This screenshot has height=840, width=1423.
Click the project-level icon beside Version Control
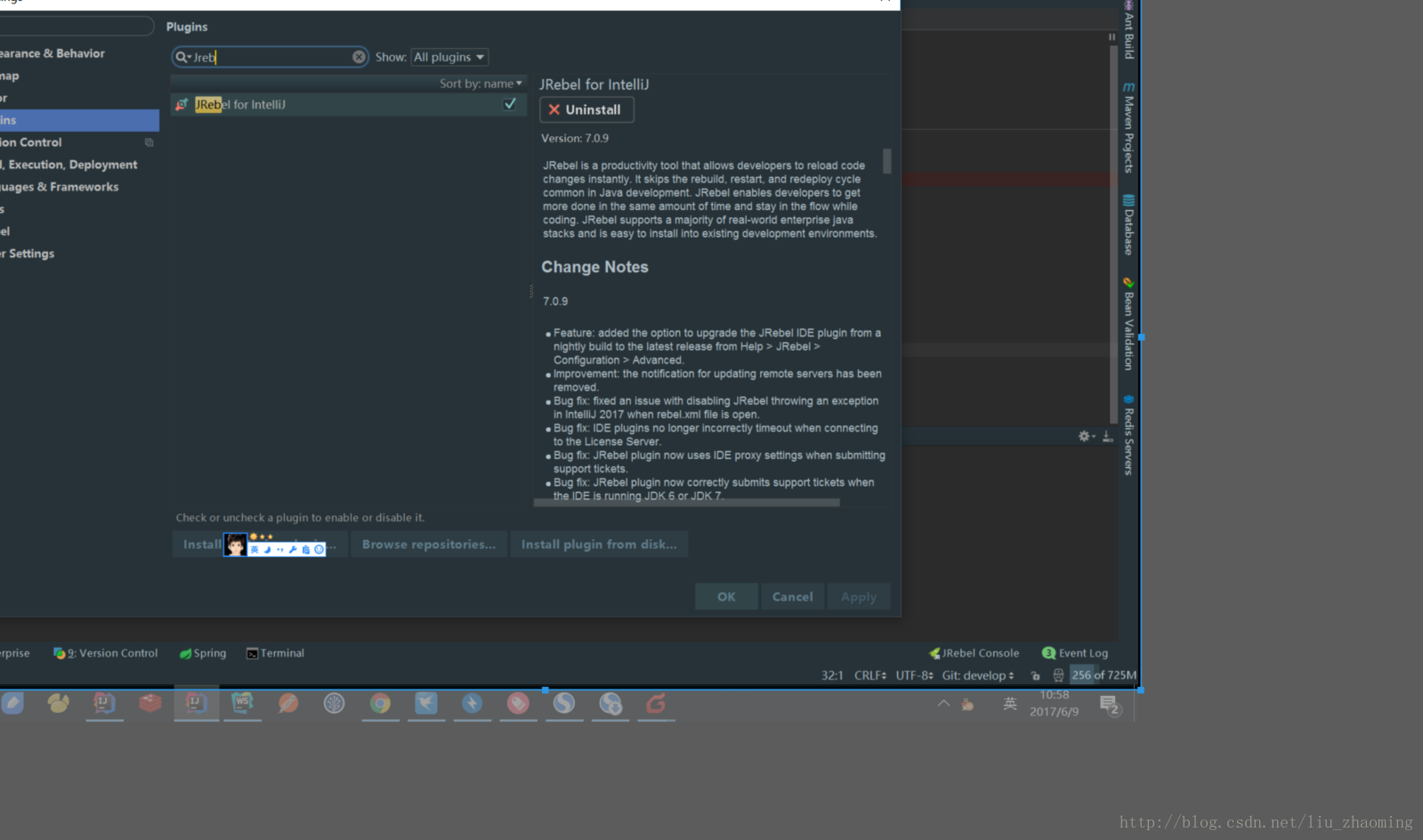pyautogui.click(x=149, y=142)
